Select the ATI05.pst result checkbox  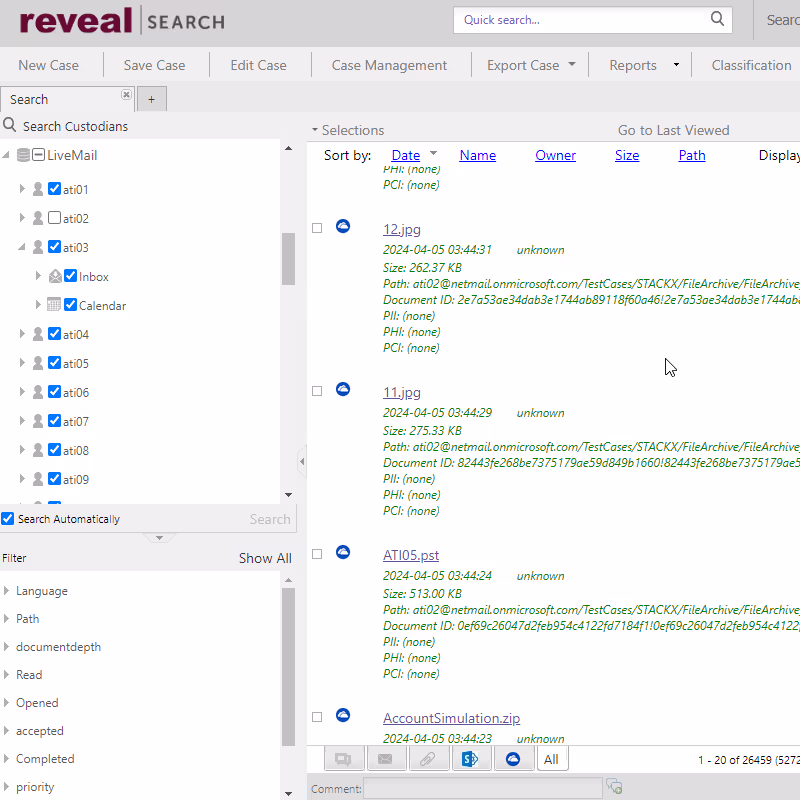coord(317,554)
